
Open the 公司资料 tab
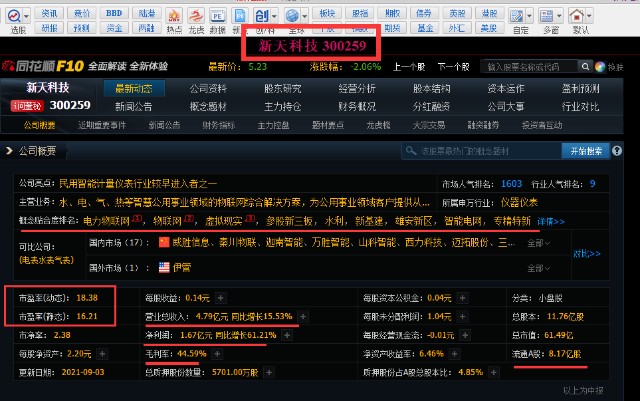(x=208, y=89)
